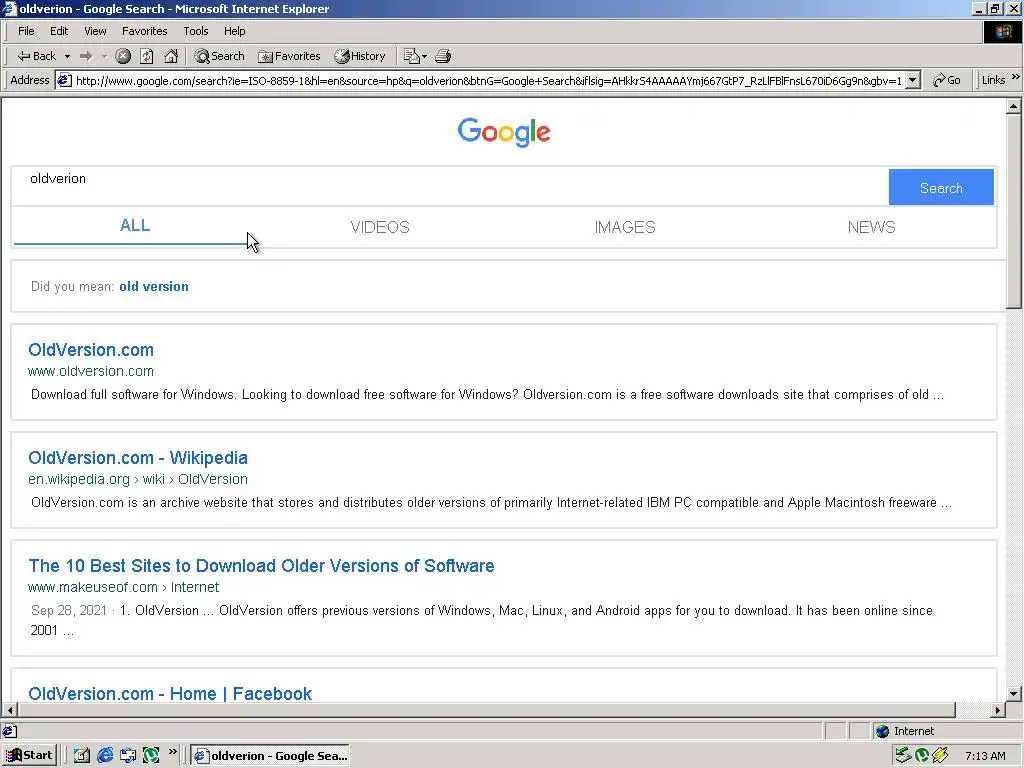The height and width of the screenshot is (768, 1024).
Task: Open the Address bar URL dropdown
Action: [x=913, y=80]
